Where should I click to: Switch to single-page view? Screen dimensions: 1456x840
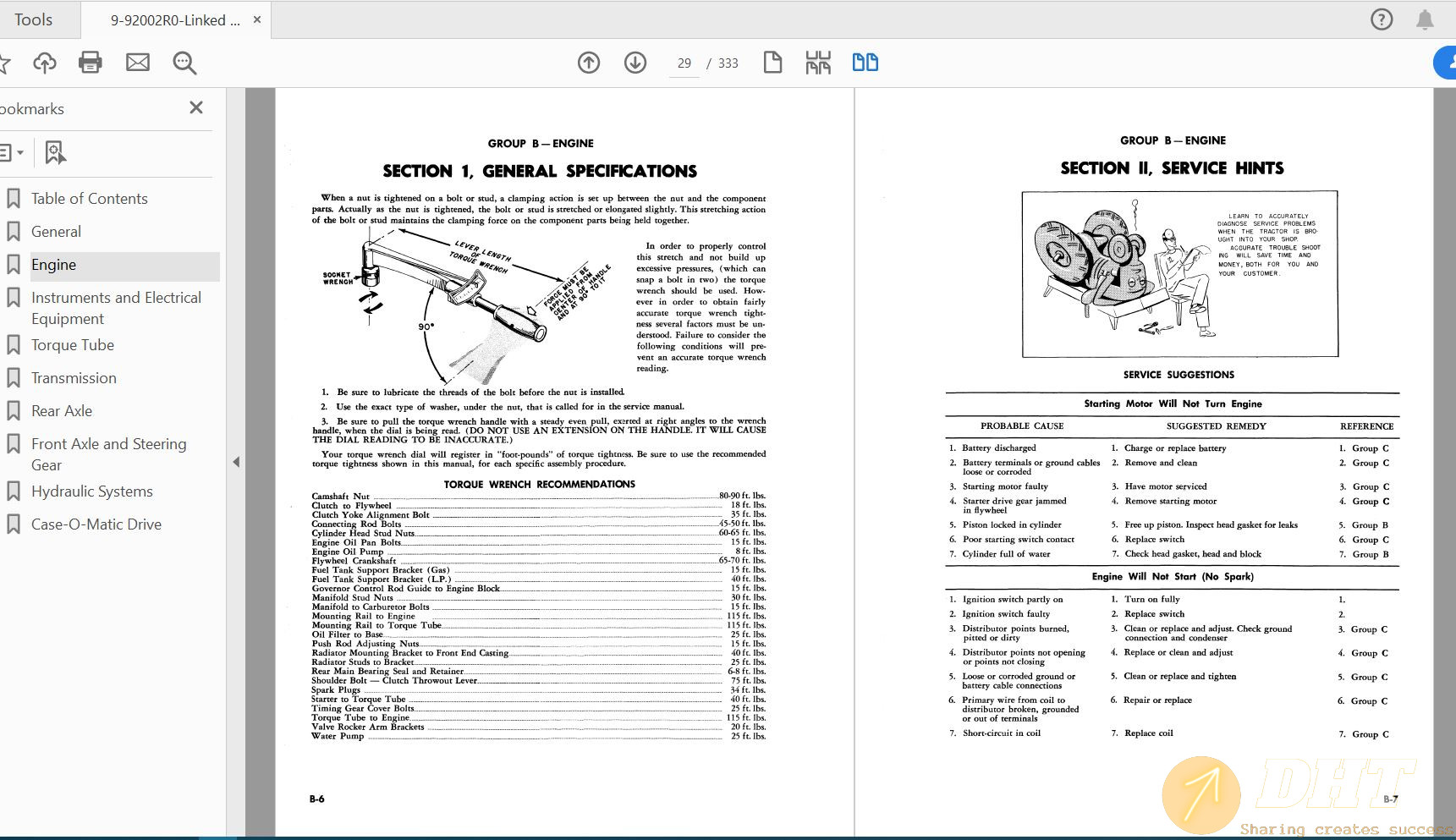click(x=772, y=63)
